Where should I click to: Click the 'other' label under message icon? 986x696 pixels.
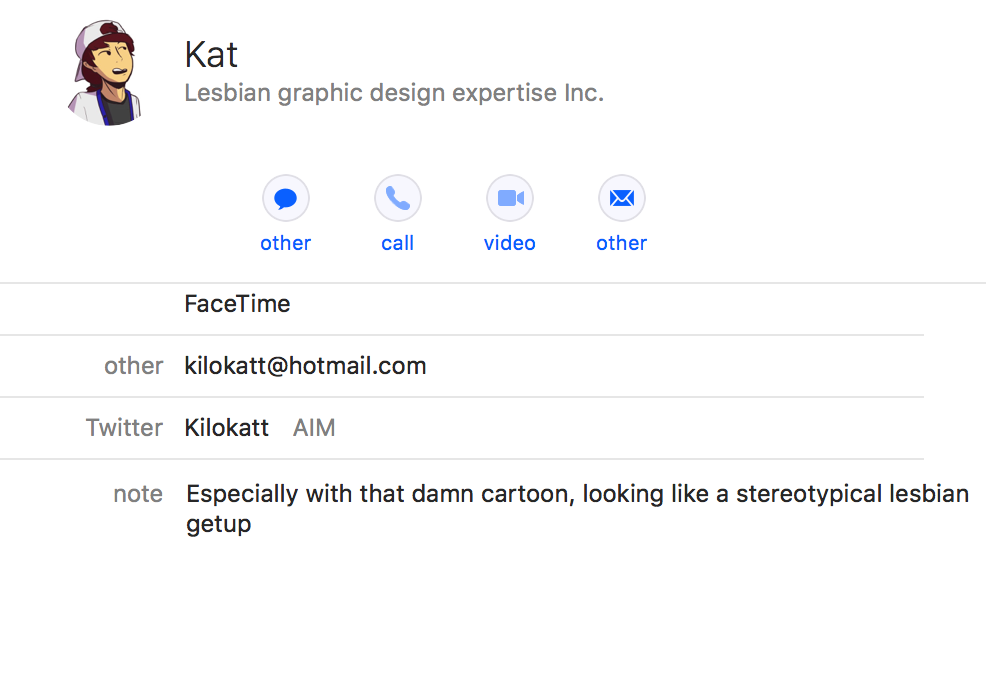(285, 243)
